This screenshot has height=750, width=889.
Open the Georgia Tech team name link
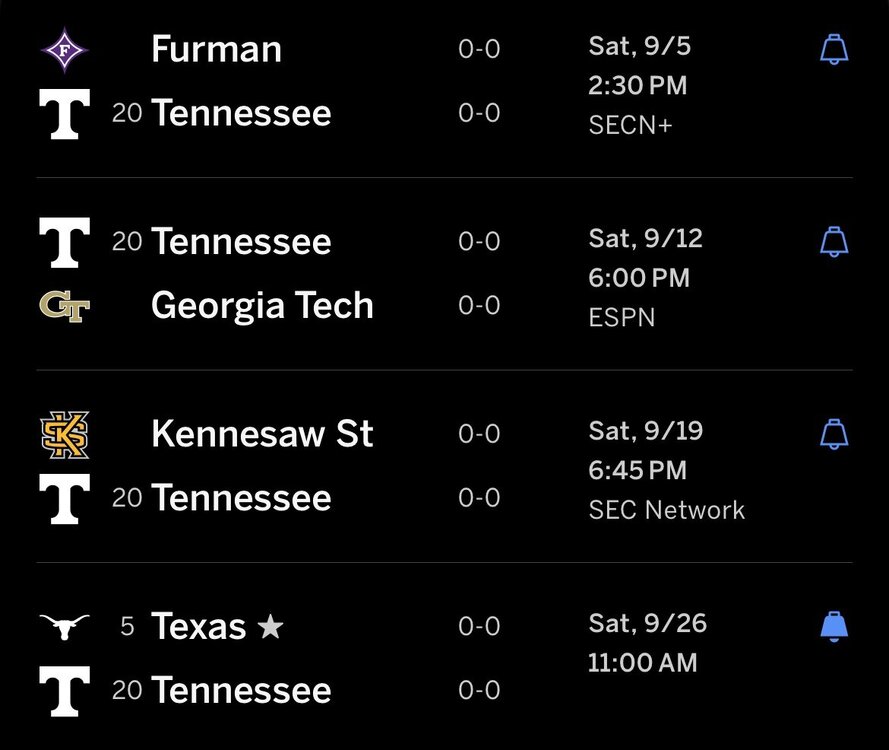[x=262, y=306]
